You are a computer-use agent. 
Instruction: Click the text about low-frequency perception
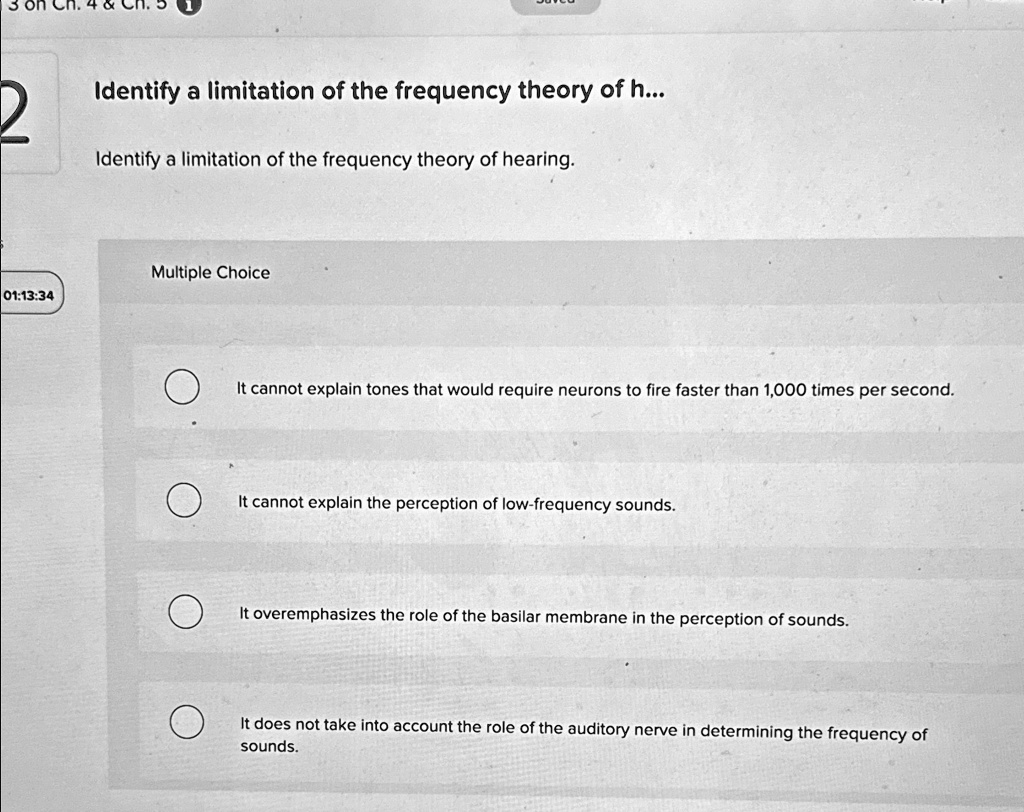click(456, 504)
